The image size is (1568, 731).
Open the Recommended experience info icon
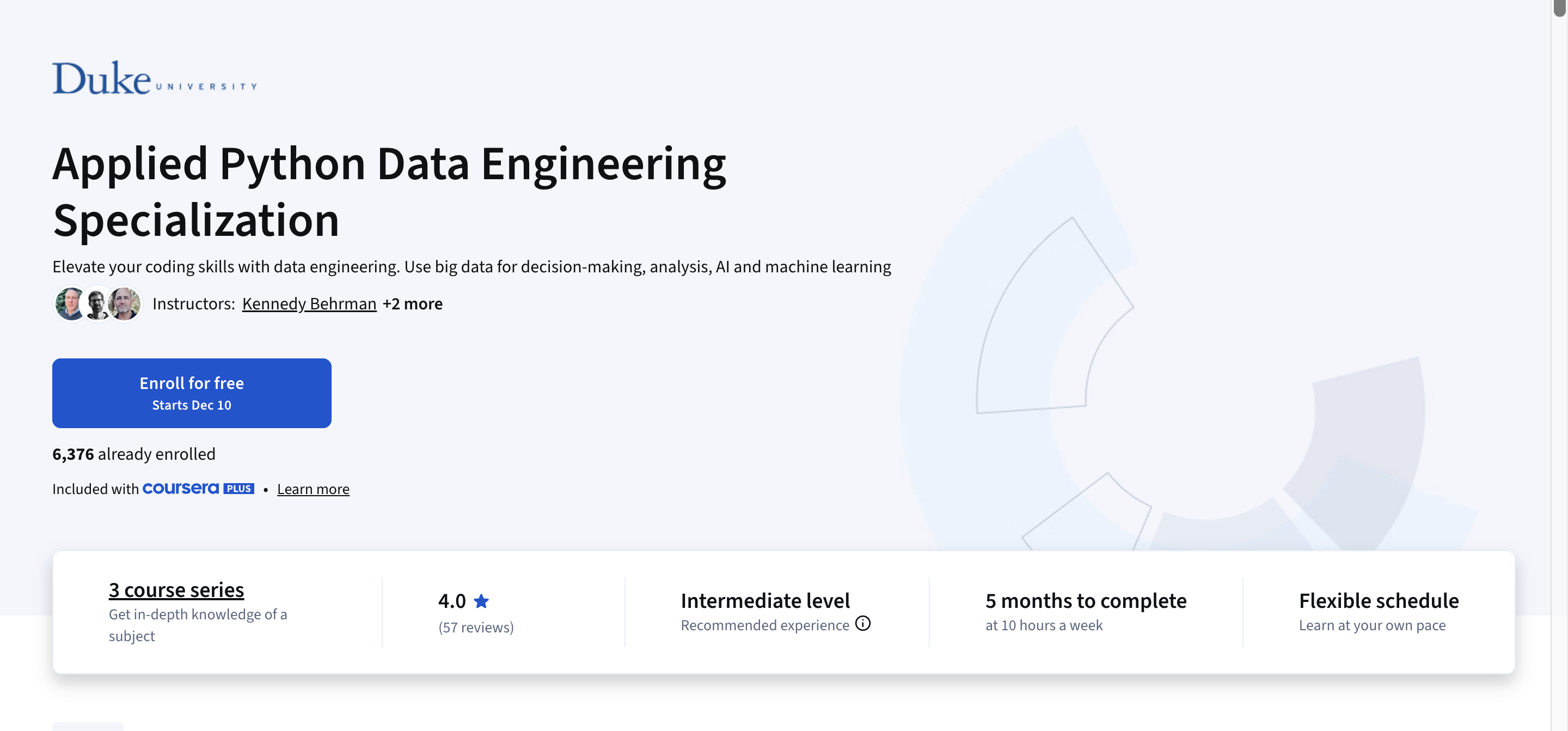[863, 624]
